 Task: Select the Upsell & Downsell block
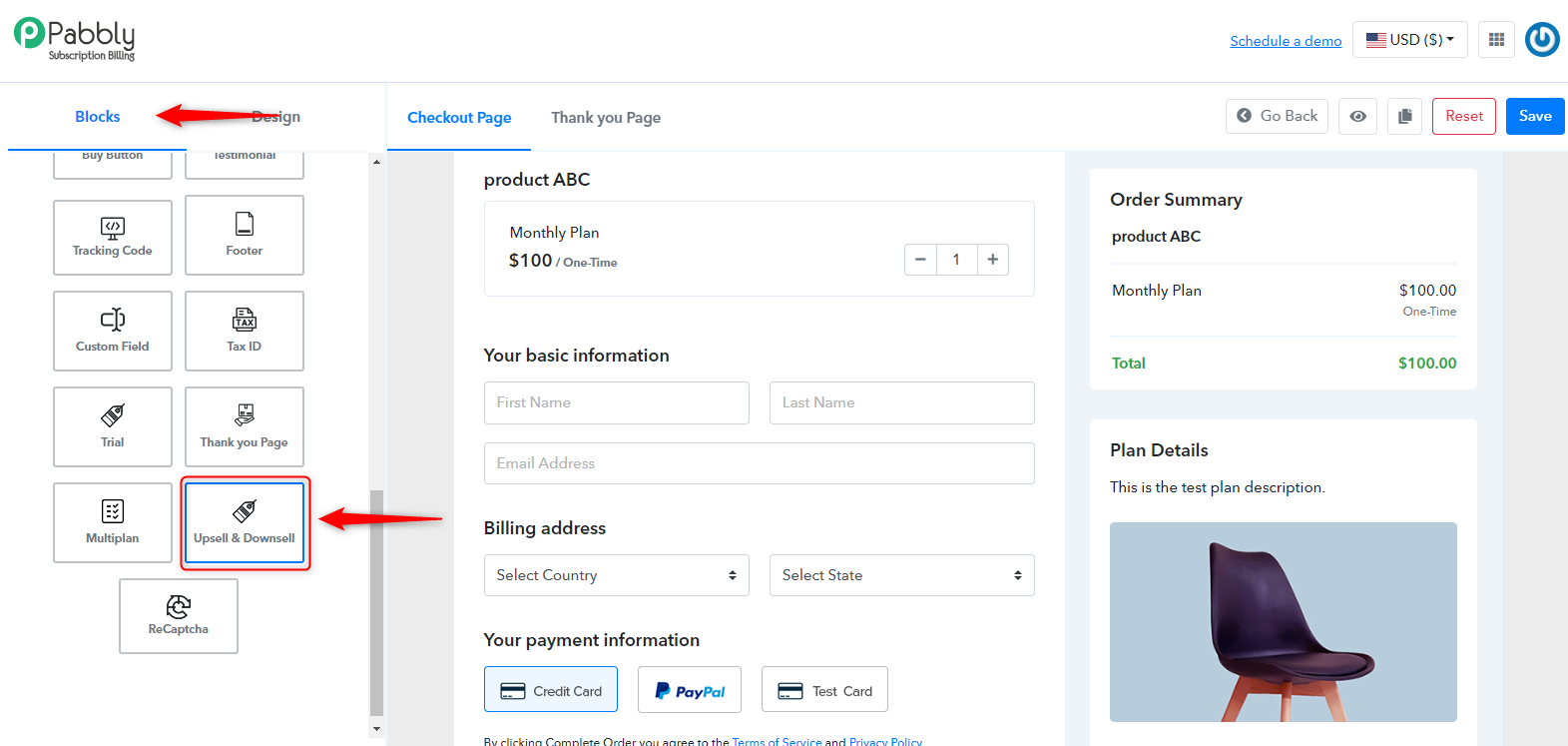(x=245, y=522)
